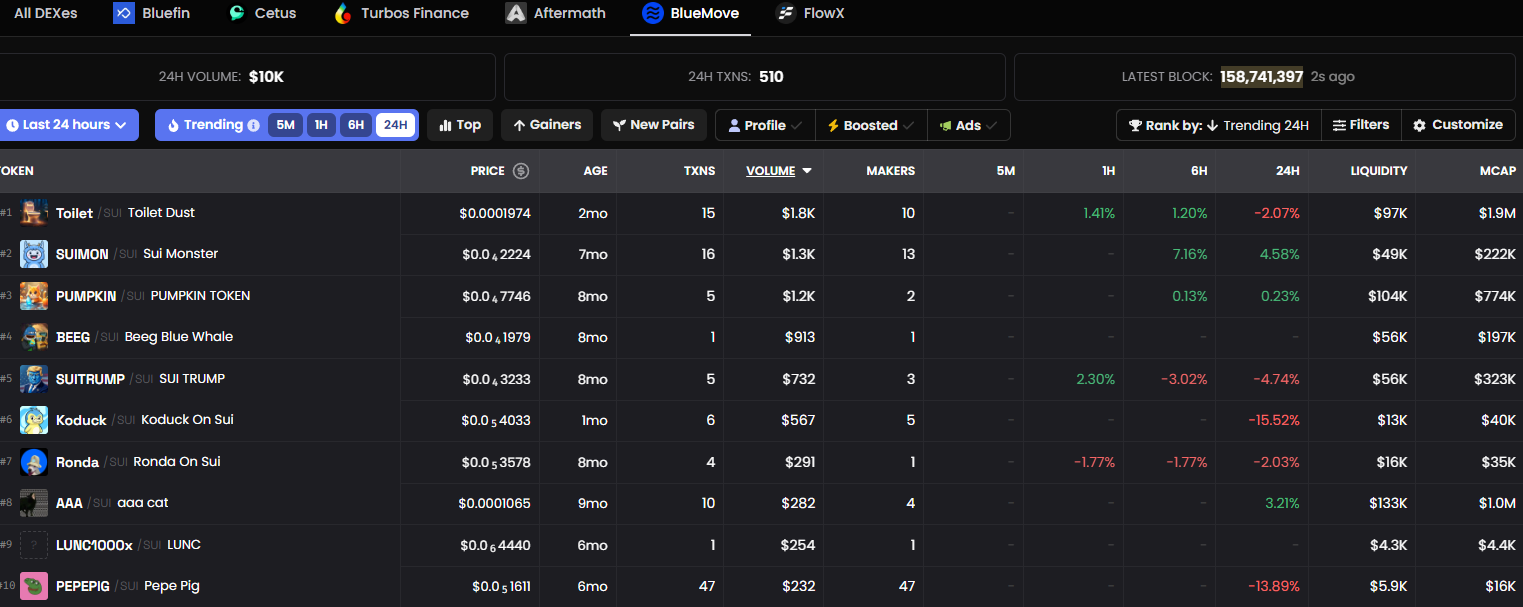This screenshot has height=607, width=1523.
Task: Sort by the AGE column header
Action: click(595, 171)
